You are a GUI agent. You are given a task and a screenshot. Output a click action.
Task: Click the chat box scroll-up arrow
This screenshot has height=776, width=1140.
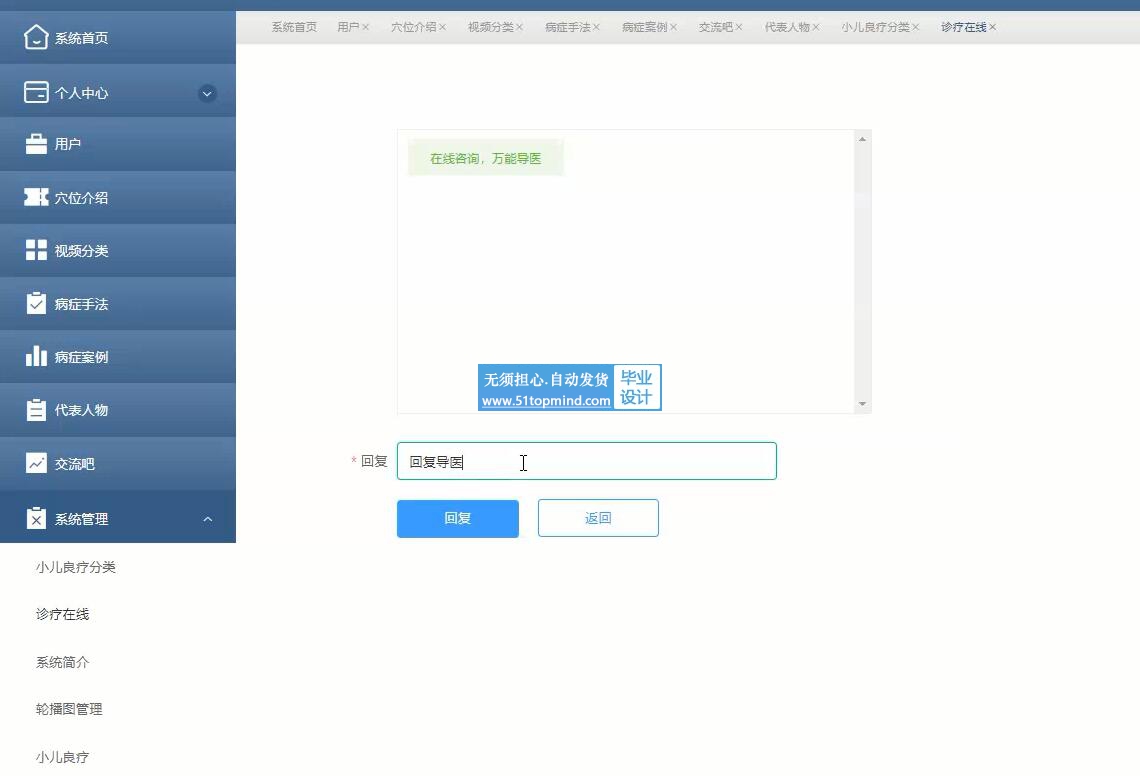[862, 139]
